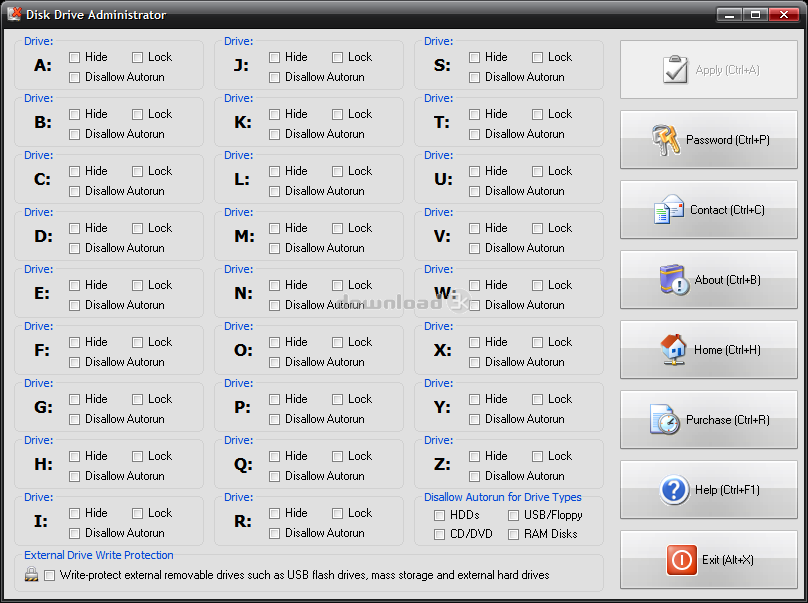The height and width of the screenshot is (603, 808).
Task: Click the Purchase clock document icon
Action: pos(664,420)
